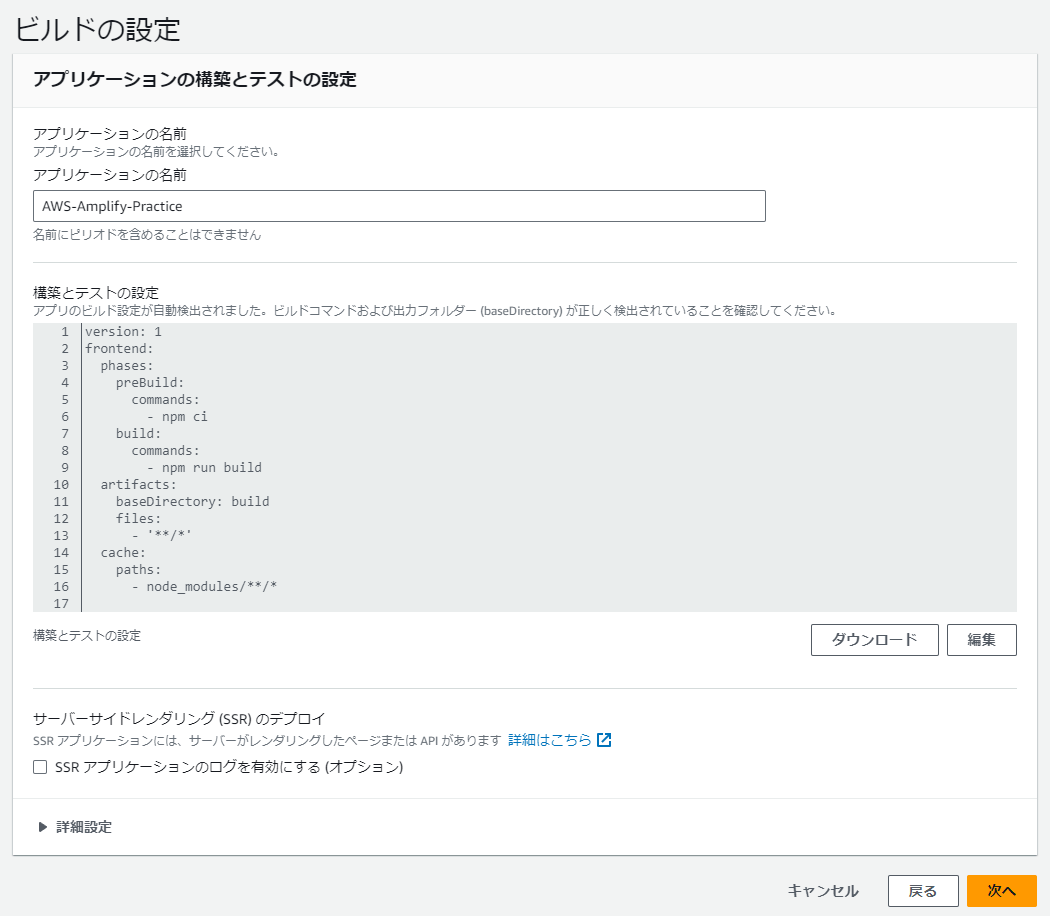Click the ビルドの設定 page heading

coord(98,29)
